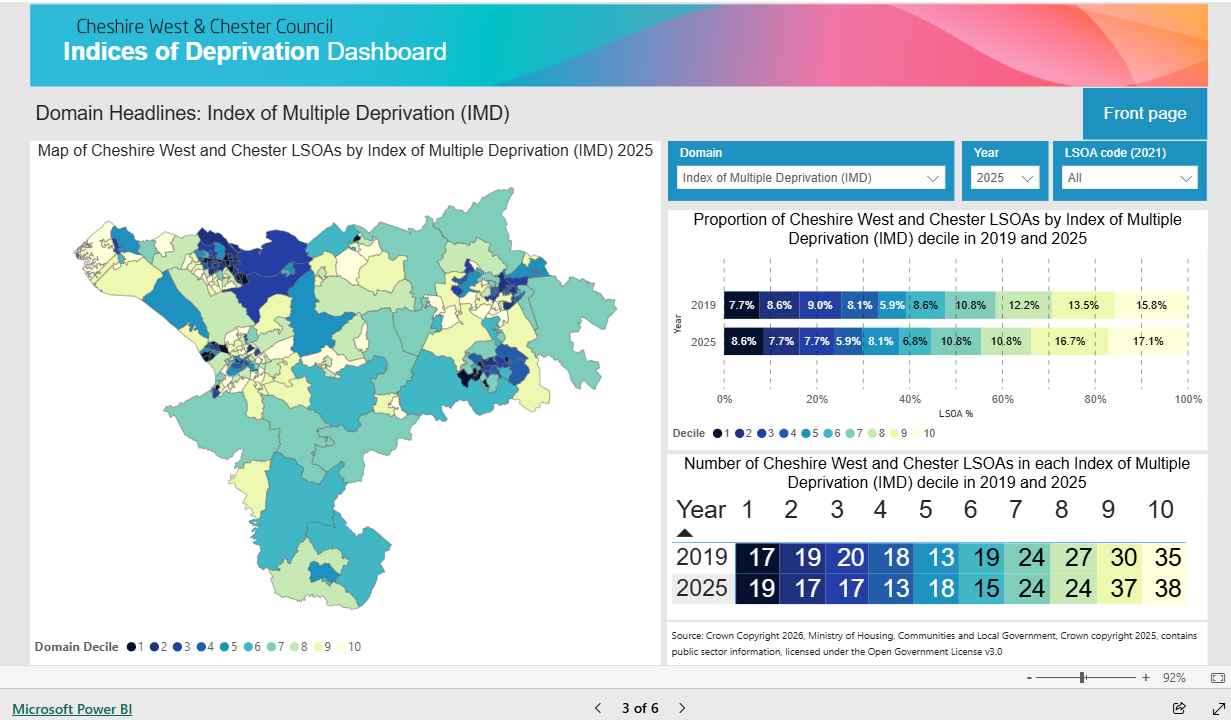Open the share report icon

pos(1179,708)
